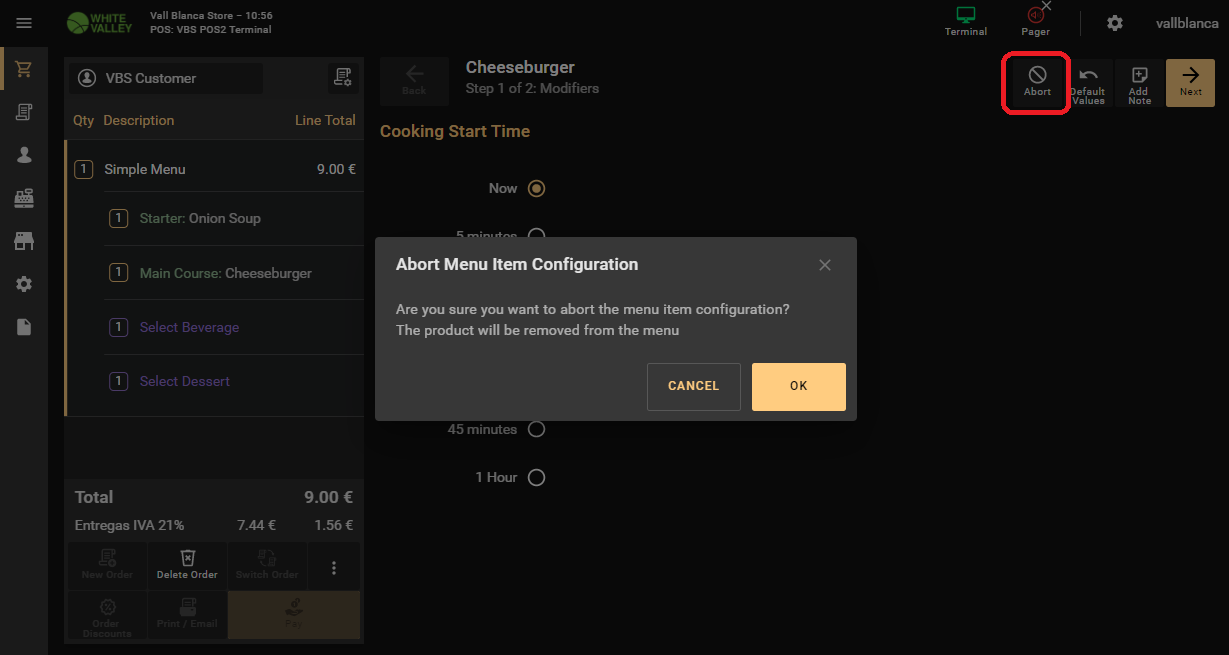Select the 1 Hour radio button

pos(536,477)
